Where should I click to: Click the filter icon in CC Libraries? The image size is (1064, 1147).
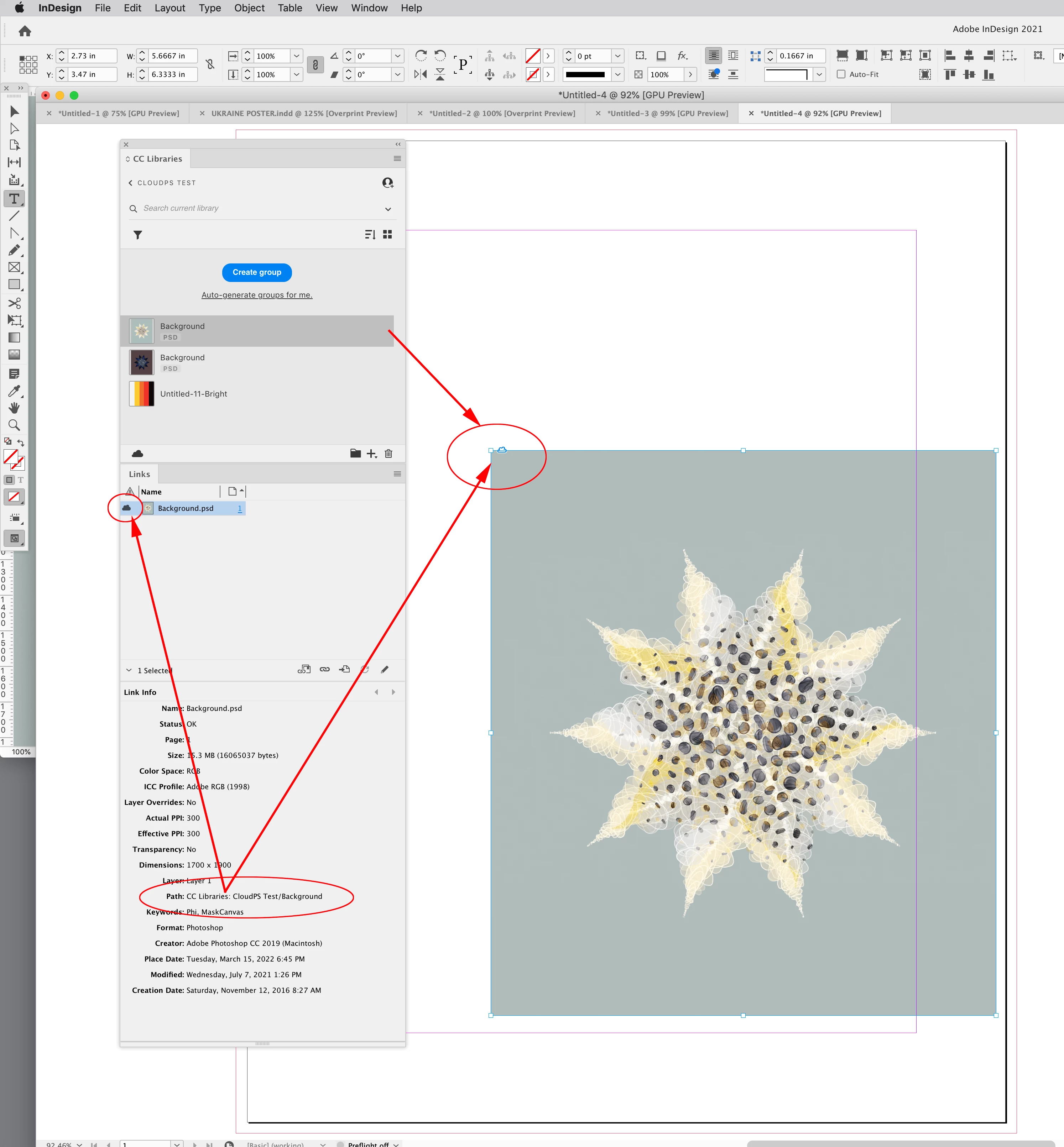pyautogui.click(x=137, y=235)
